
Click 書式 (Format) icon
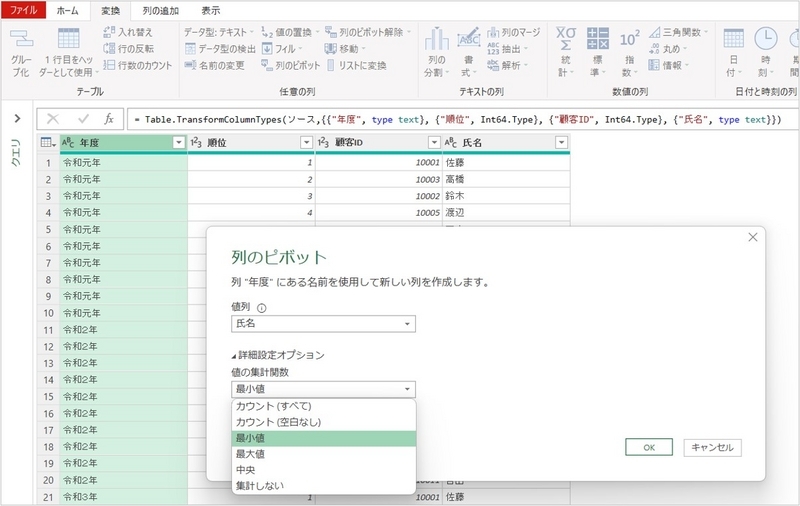coord(468,39)
